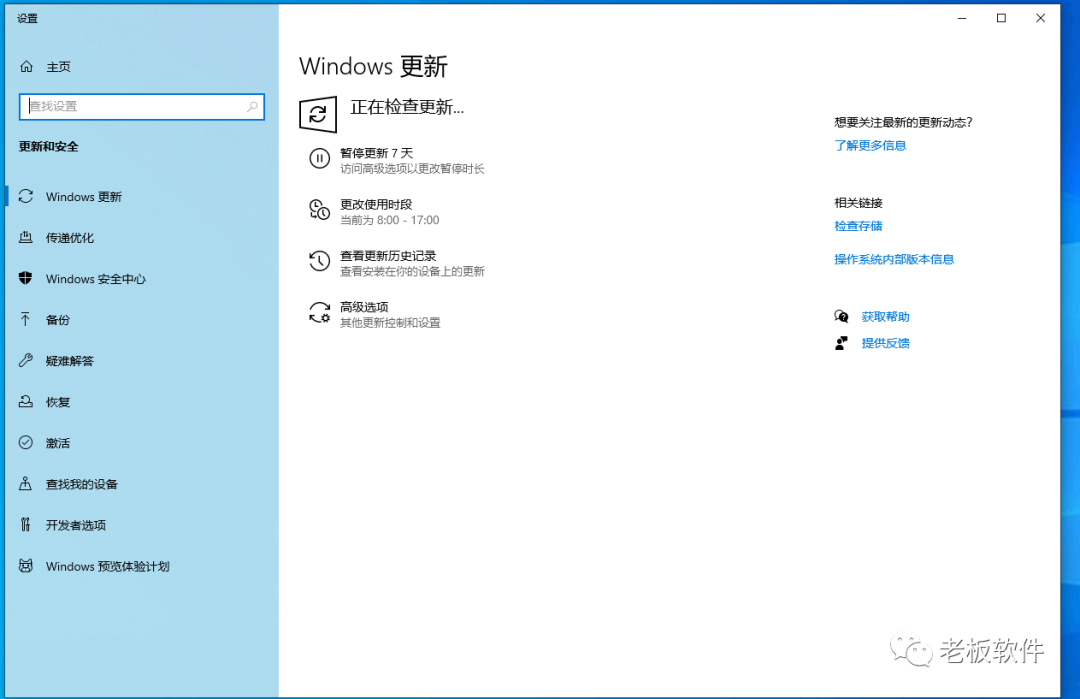Open 操作系统内部版本信息 link
The width and height of the screenshot is (1080, 699).
click(894, 259)
